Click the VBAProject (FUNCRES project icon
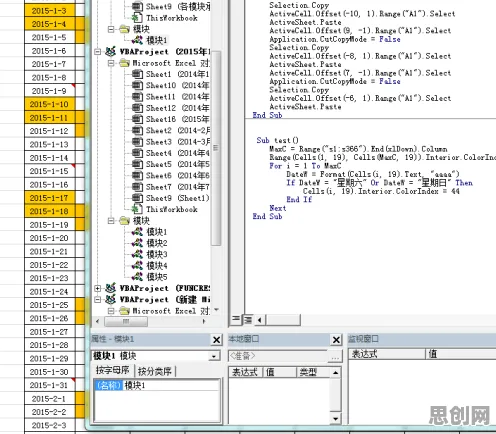The height and width of the screenshot is (434, 496). point(111,288)
